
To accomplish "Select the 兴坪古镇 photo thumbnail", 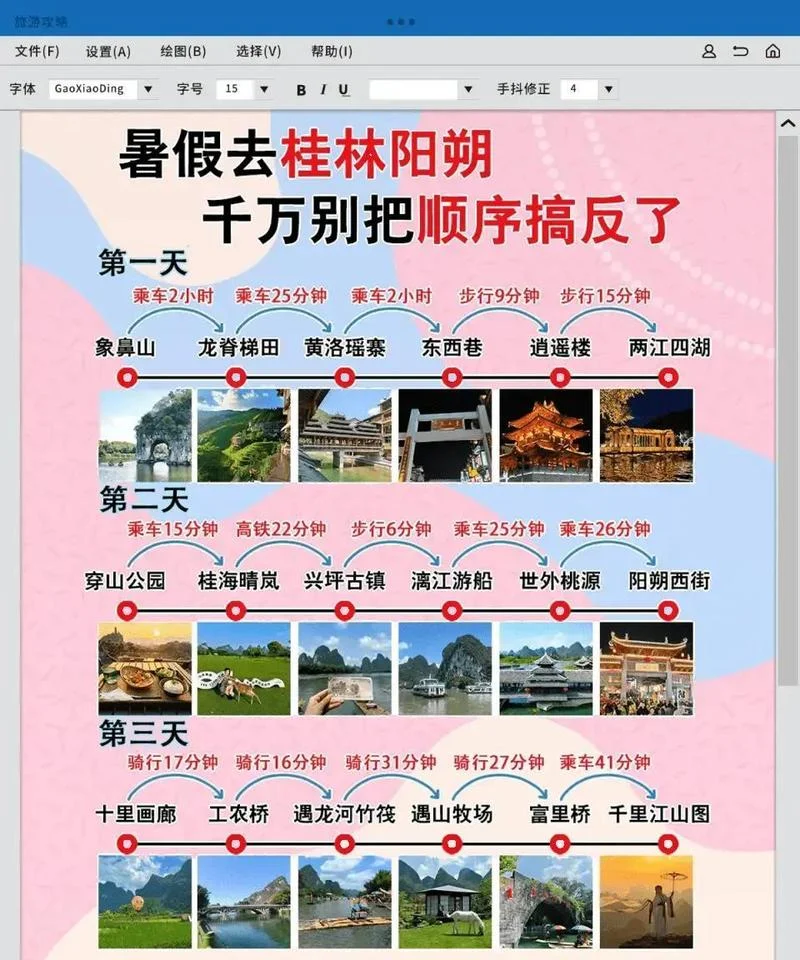I will click(x=345, y=669).
